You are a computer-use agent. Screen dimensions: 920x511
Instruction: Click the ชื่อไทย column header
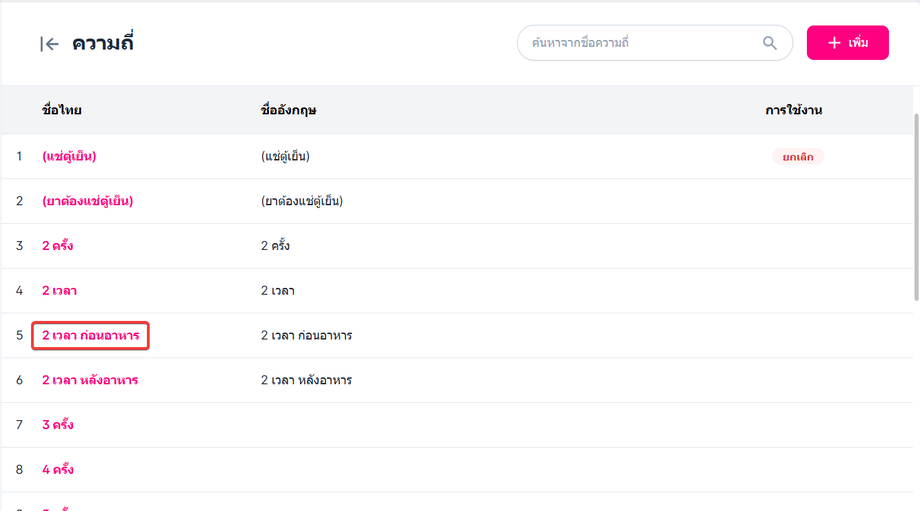pos(62,110)
